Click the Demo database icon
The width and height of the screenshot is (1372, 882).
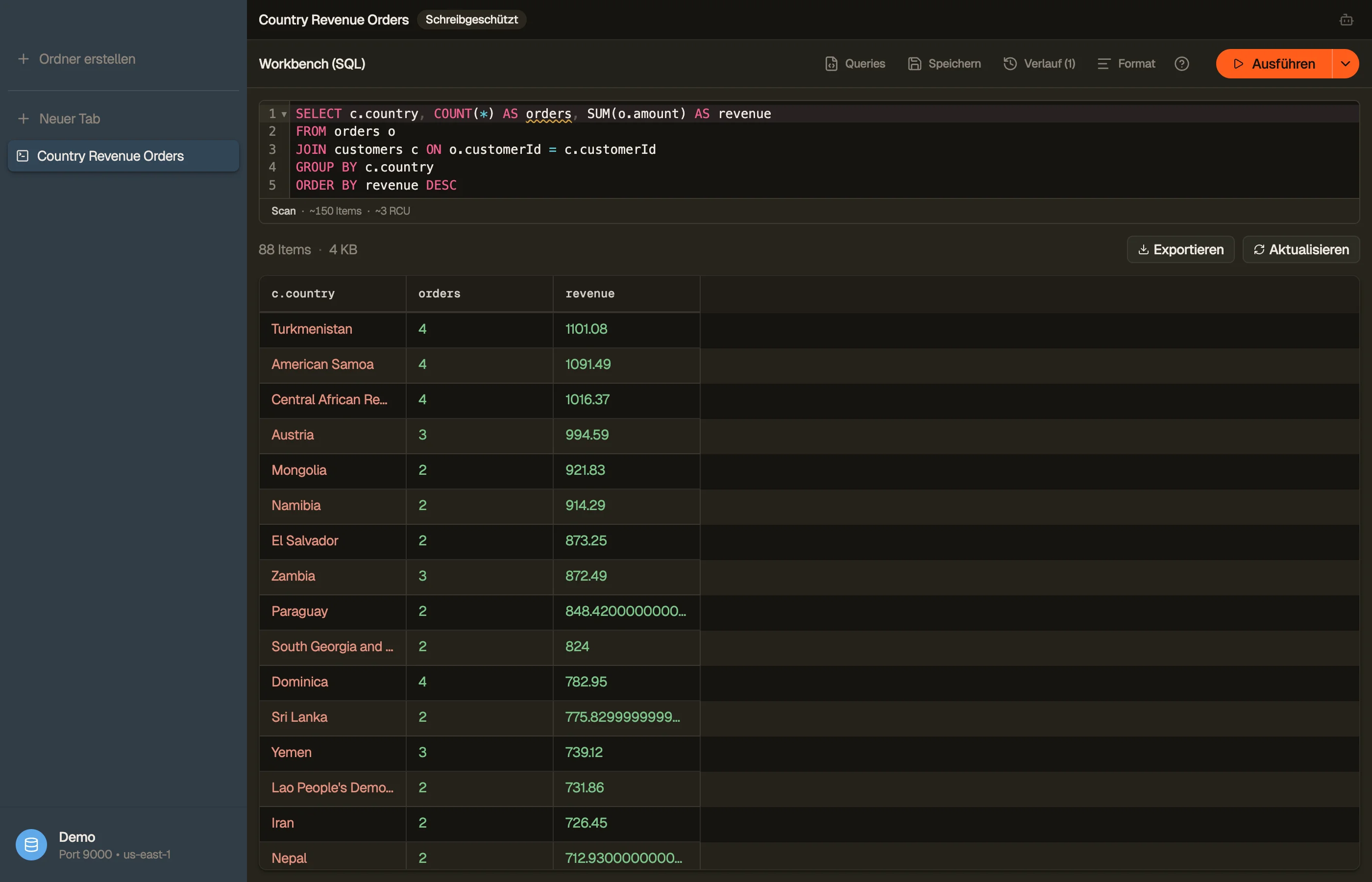(x=31, y=845)
